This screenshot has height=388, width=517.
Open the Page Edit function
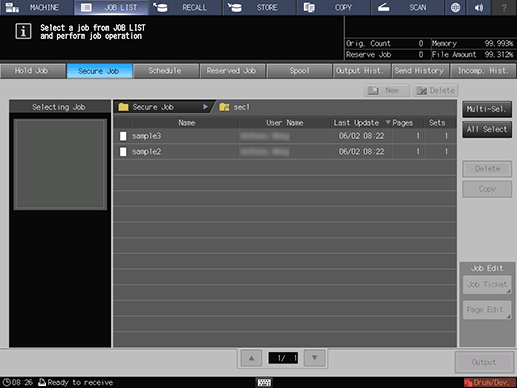coord(487,310)
